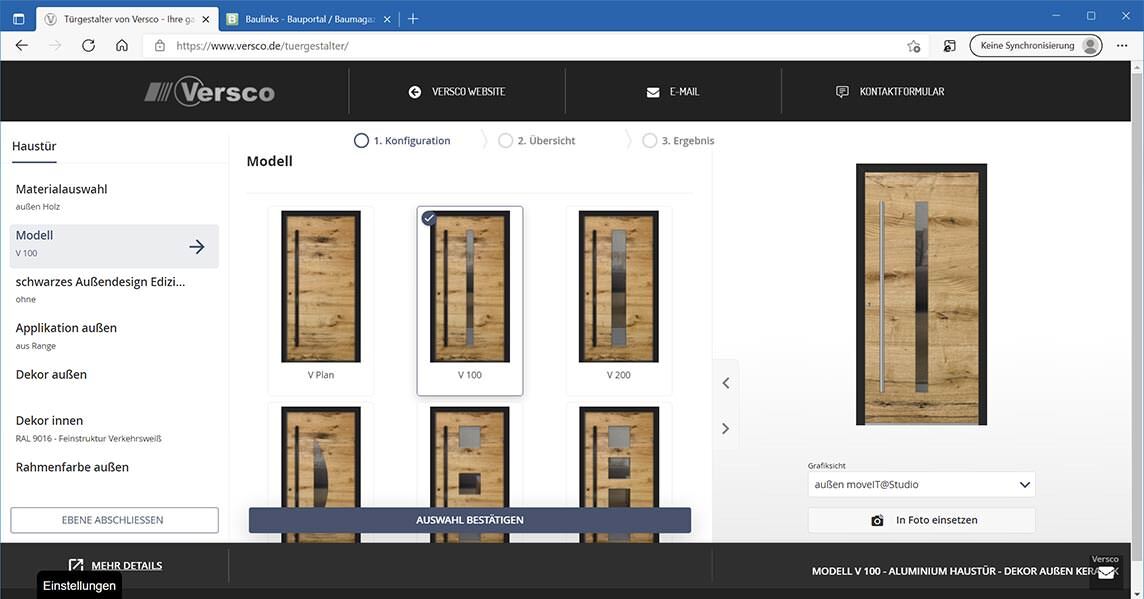View site information via the lock icon
The width and height of the screenshot is (1144, 599).
[160, 46]
